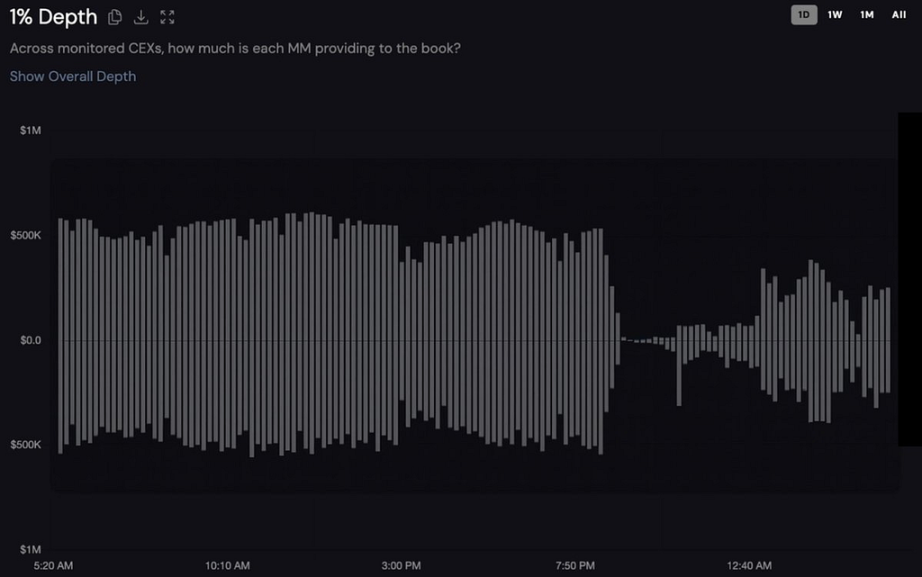The width and height of the screenshot is (922, 577).
Task: Click the bottom $1M axis label
Action: tap(30, 550)
